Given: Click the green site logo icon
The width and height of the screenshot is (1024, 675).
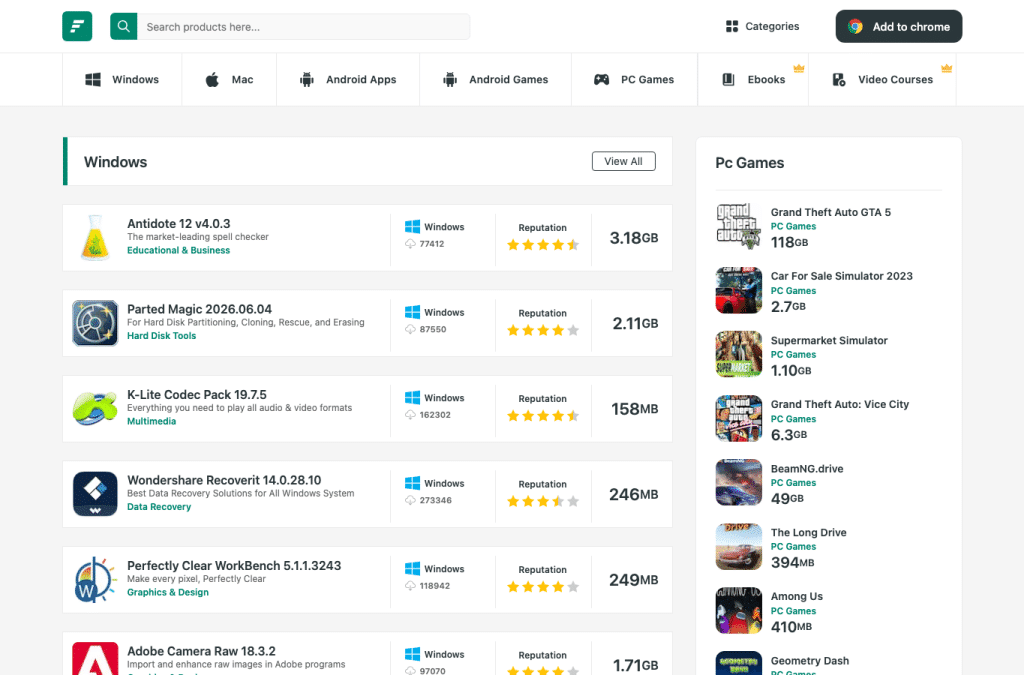Looking at the screenshot, I should (77, 27).
